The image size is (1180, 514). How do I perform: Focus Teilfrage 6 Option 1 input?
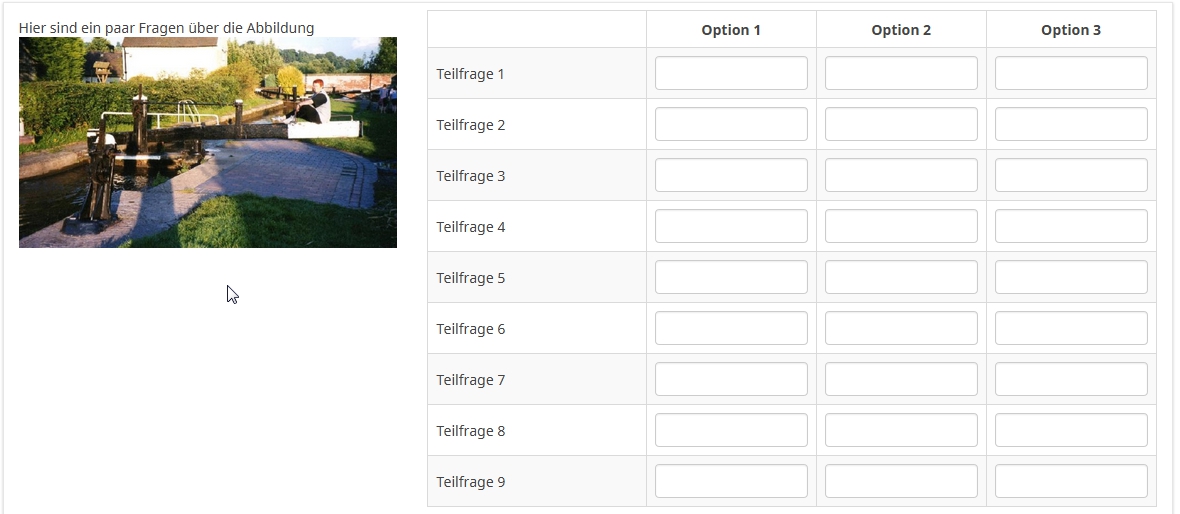tap(731, 328)
